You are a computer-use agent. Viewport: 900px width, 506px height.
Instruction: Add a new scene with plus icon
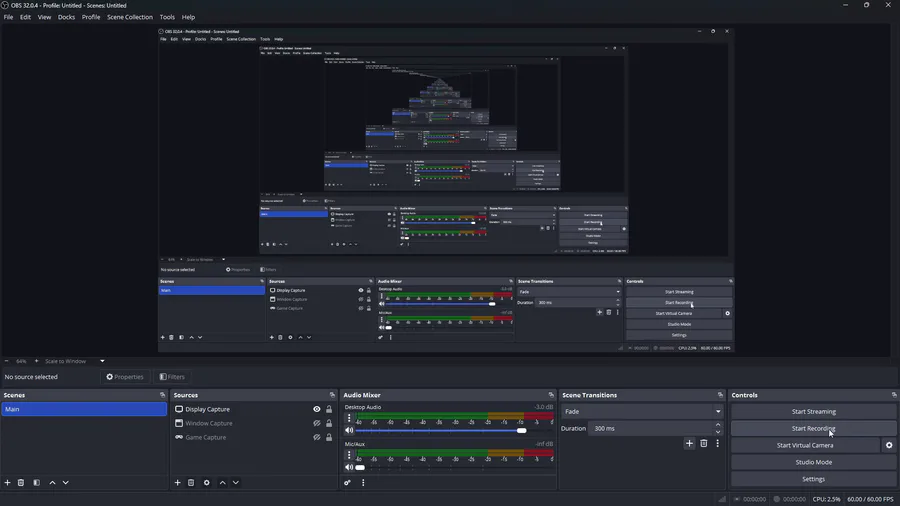click(x=7, y=482)
